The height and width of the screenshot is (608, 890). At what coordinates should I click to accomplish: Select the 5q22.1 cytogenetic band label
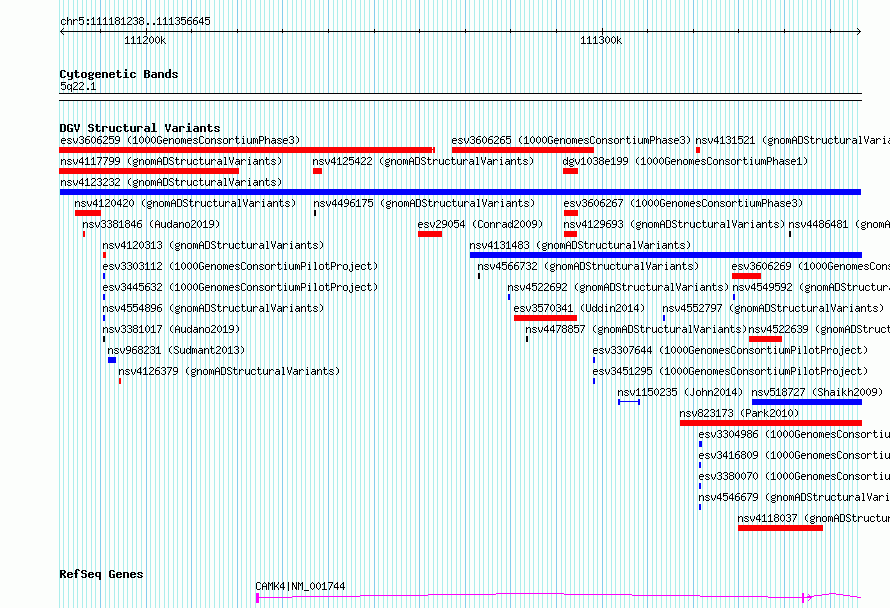click(78, 86)
